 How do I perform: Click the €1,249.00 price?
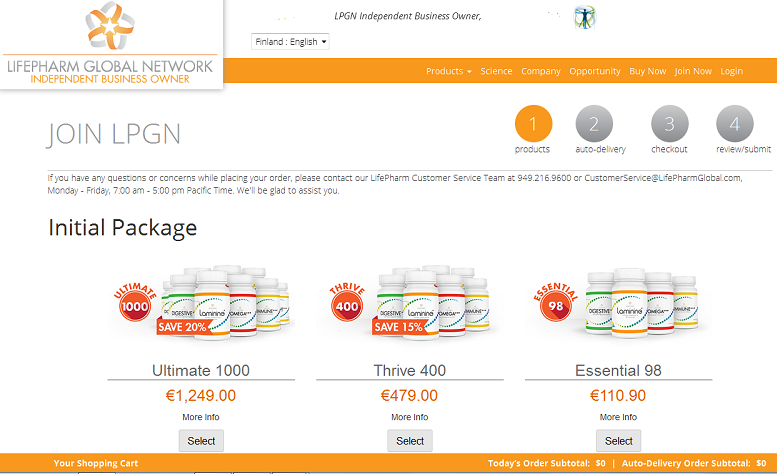coord(201,396)
